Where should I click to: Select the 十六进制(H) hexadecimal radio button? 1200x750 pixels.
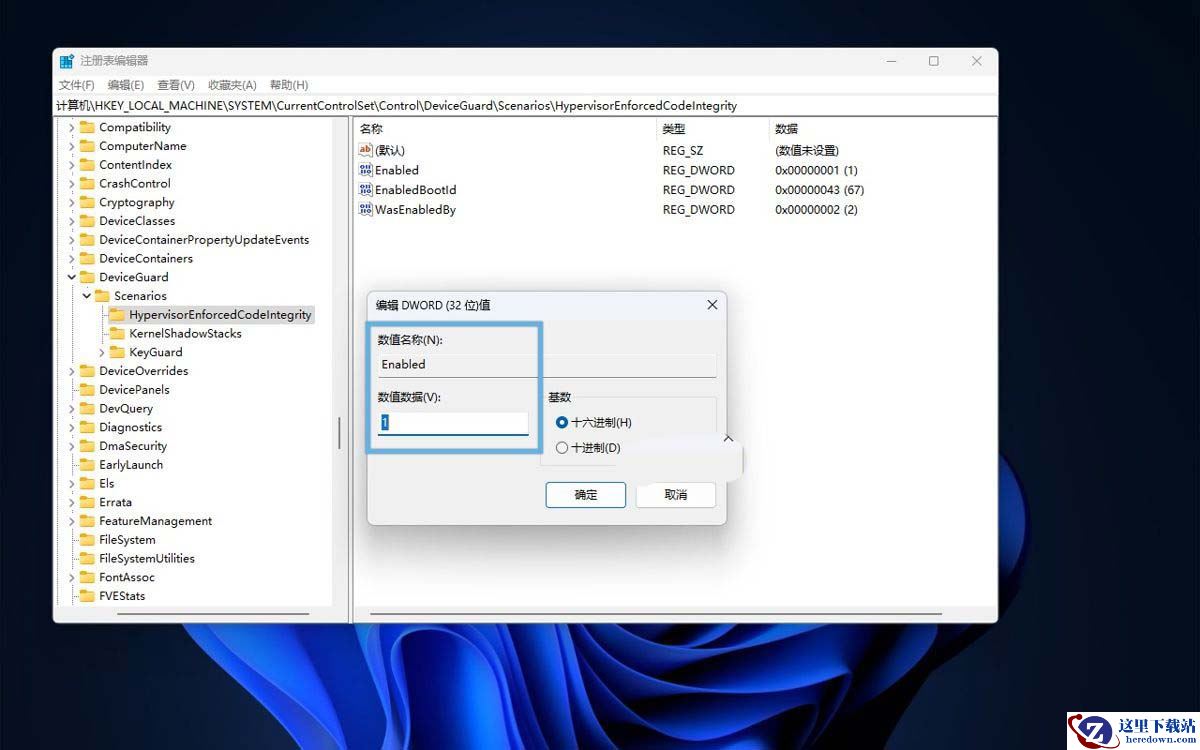(x=562, y=423)
